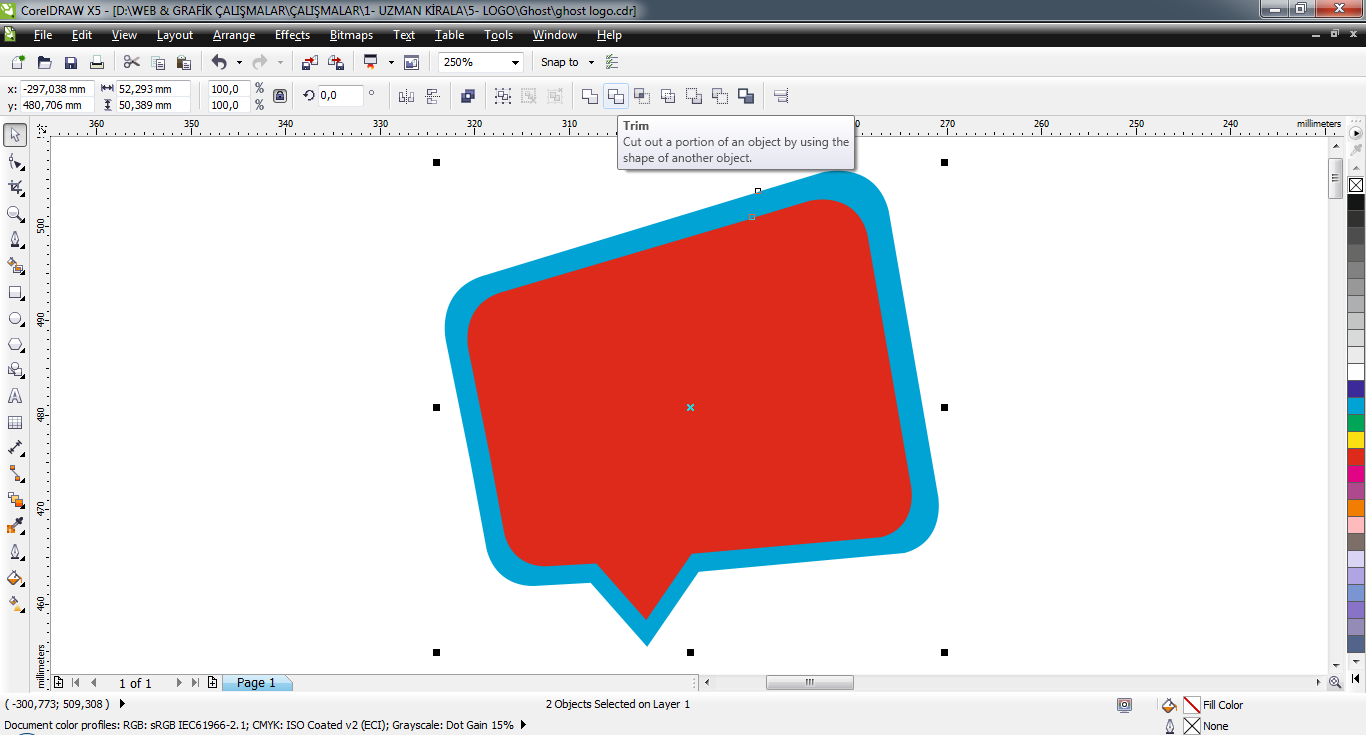Switch to the Page 1 tab
Viewport: 1366px width, 735px height.
tap(256, 683)
